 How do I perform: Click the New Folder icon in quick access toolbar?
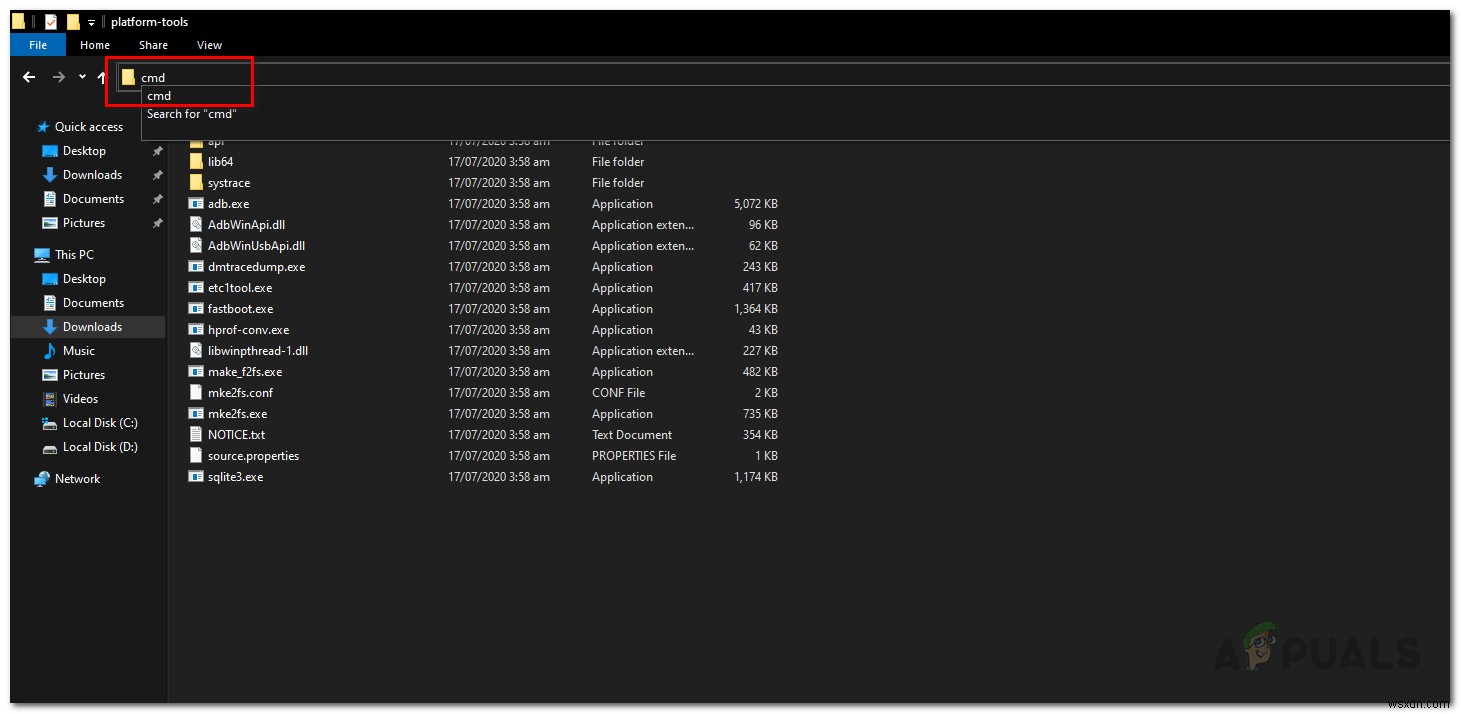coord(73,21)
